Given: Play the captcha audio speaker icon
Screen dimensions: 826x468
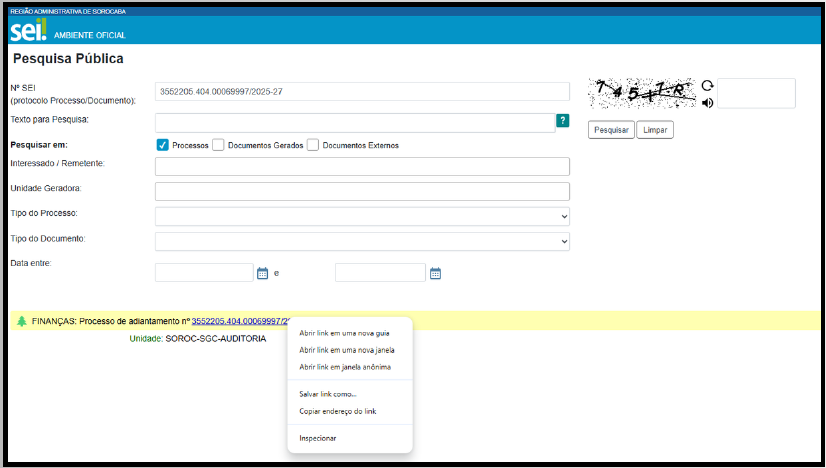Looking at the screenshot, I should (707, 103).
